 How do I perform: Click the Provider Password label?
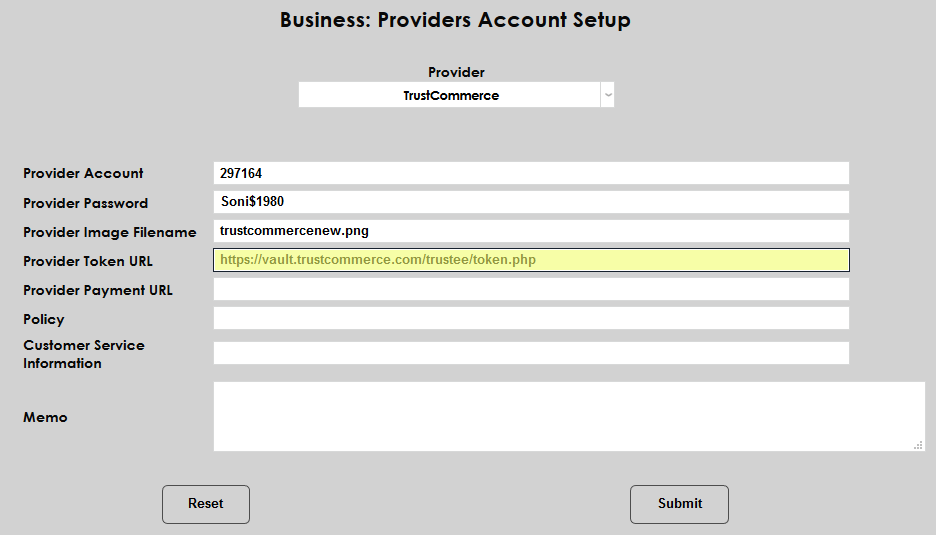click(85, 203)
